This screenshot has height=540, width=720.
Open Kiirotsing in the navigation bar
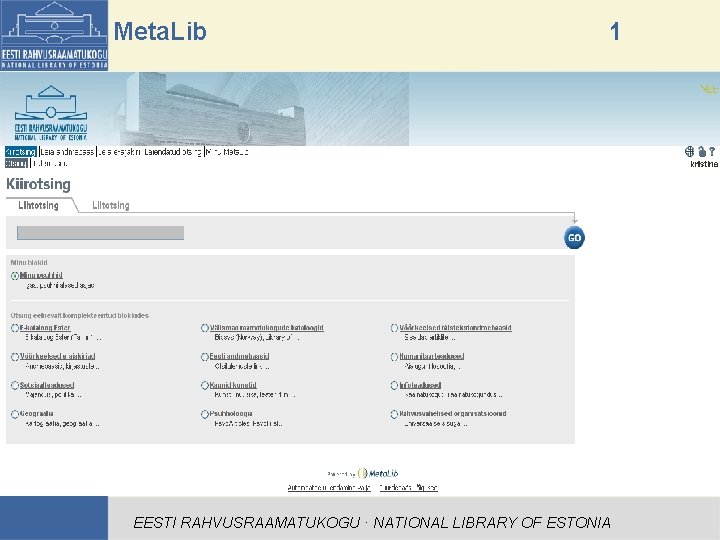pyautogui.click(x=21, y=152)
